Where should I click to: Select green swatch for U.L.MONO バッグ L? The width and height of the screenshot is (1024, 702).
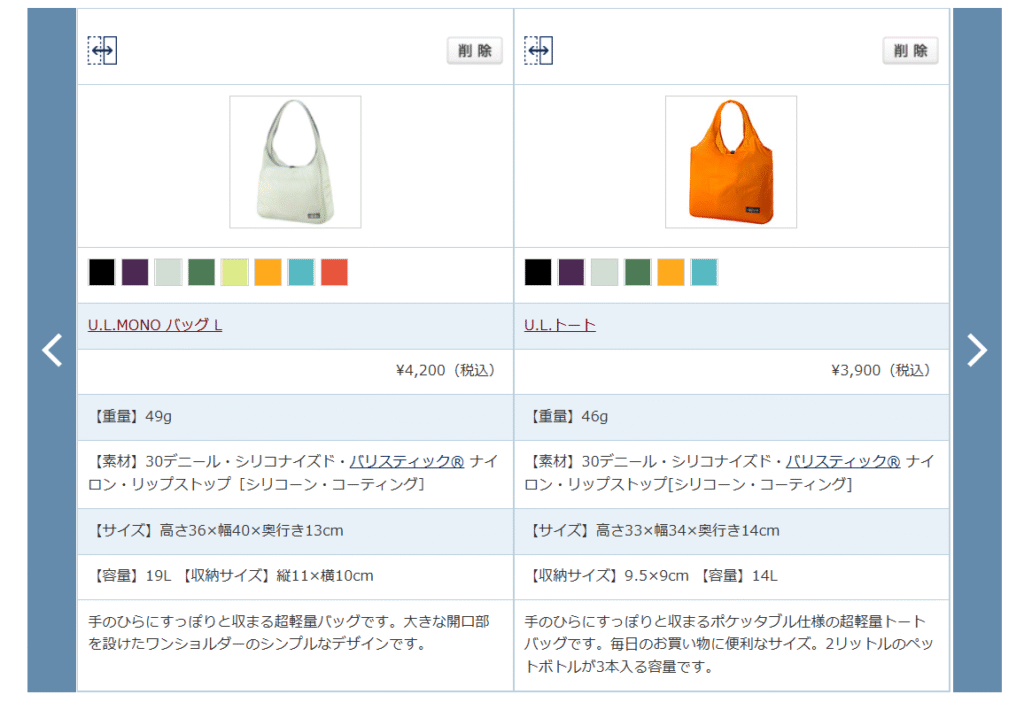[x=202, y=272]
